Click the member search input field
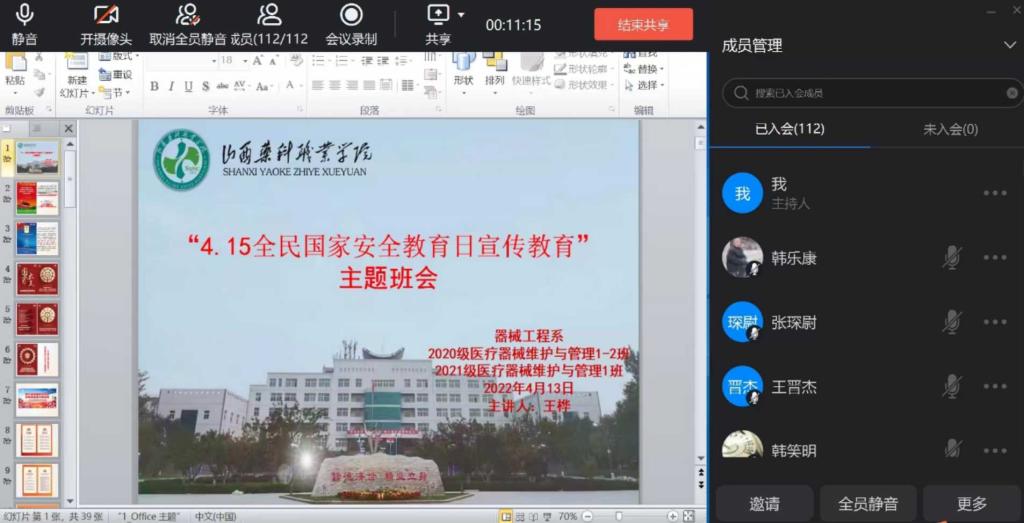The height and width of the screenshot is (523, 1024). click(870, 93)
